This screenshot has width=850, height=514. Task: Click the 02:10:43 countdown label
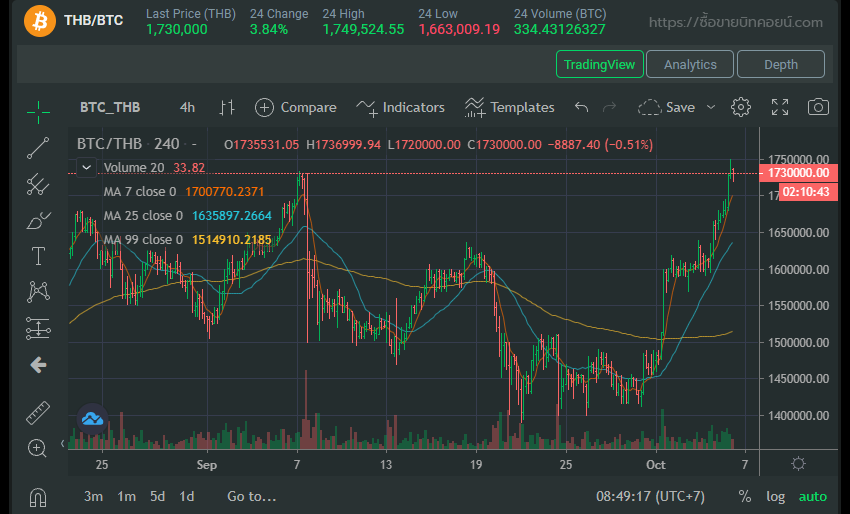807,192
